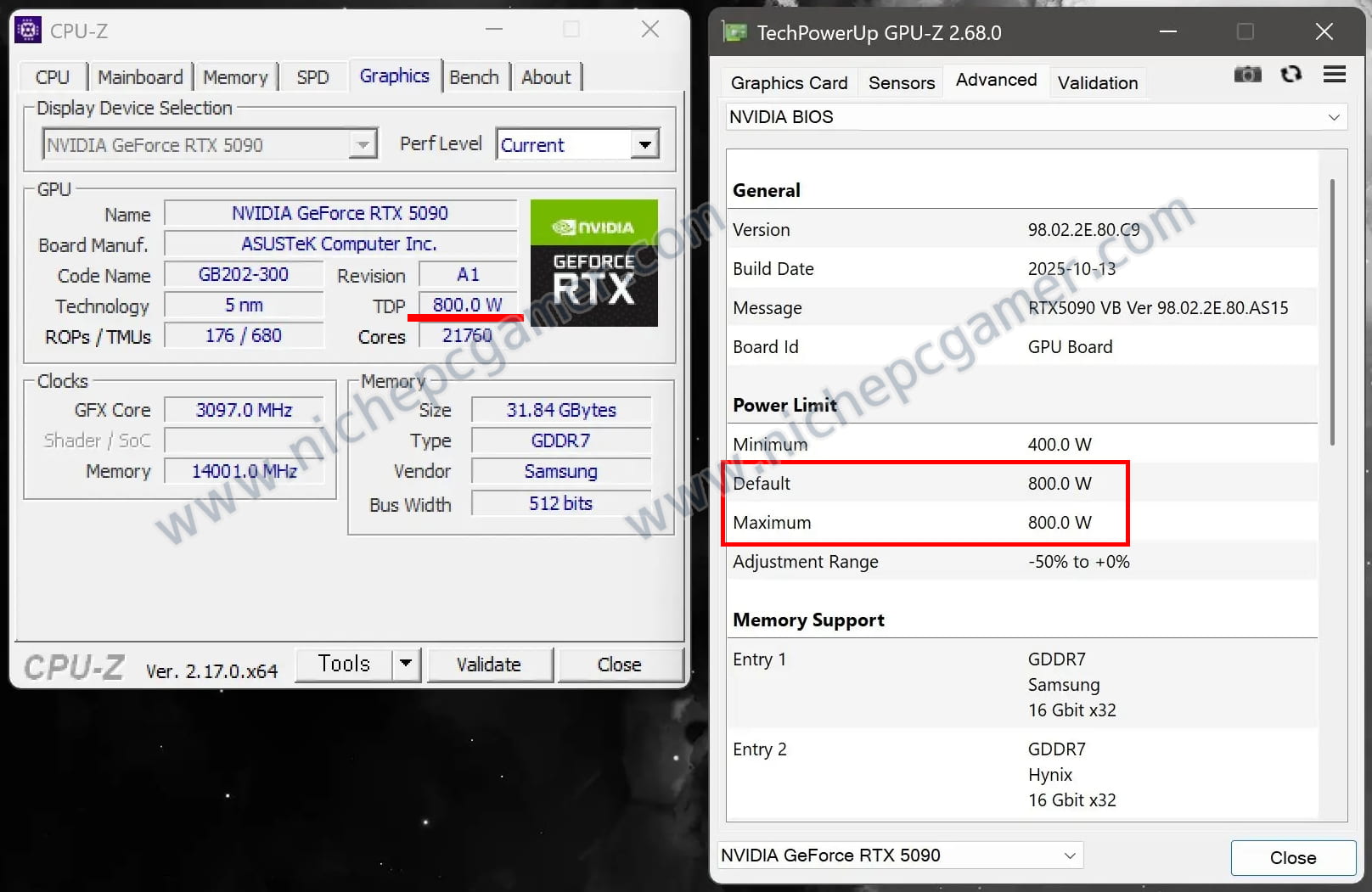Open the Perf Level Current dropdown
Screen dimensions: 1372x892
[x=644, y=145]
